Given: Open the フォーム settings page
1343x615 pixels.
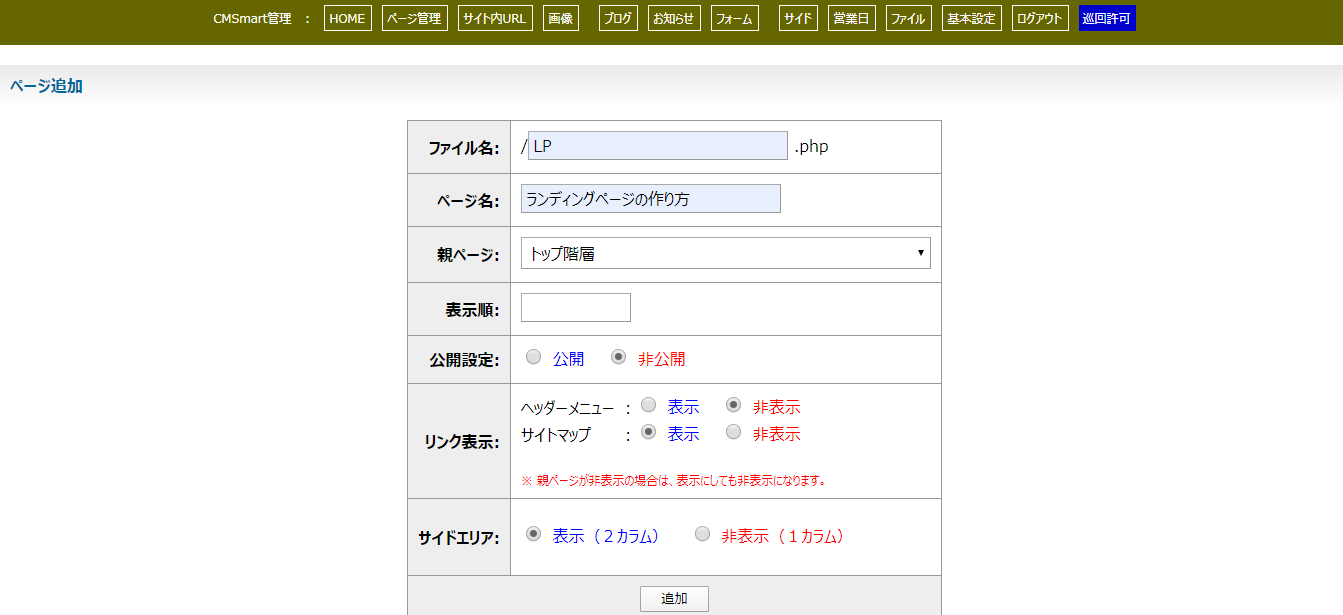Looking at the screenshot, I should click(x=735, y=18).
